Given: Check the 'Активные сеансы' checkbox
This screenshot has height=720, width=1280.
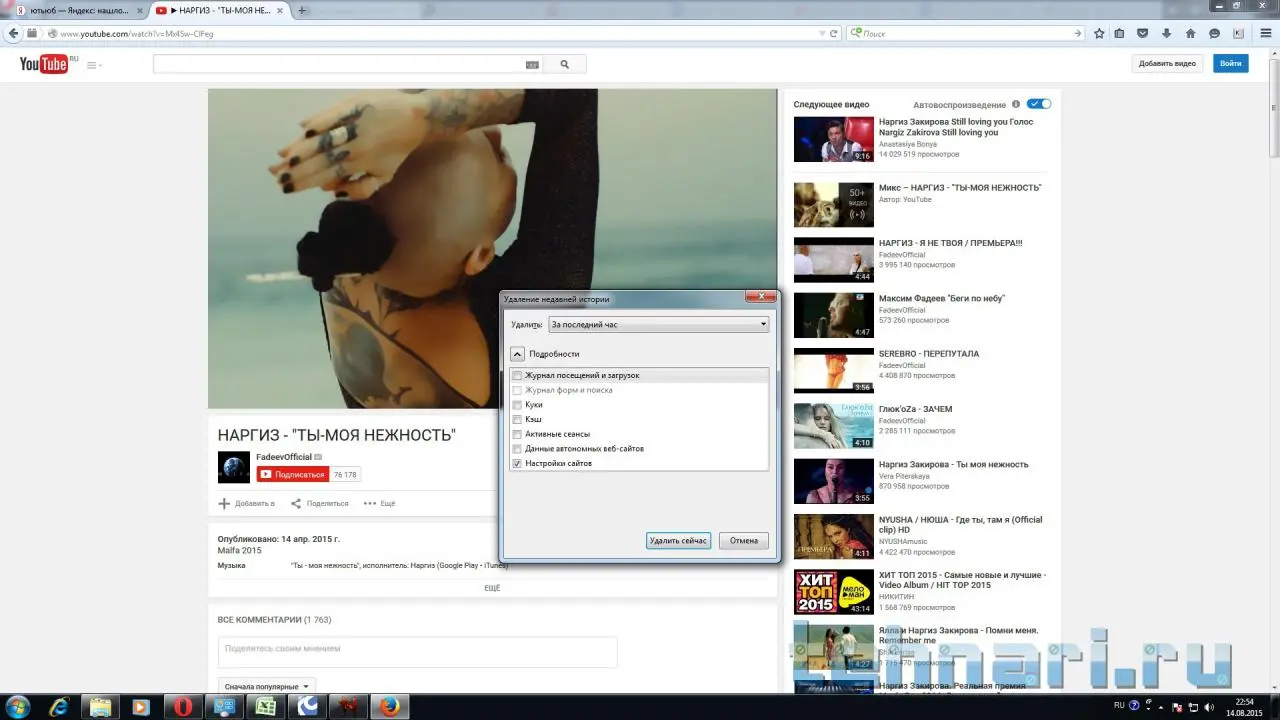Looking at the screenshot, I should [x=517, y=434].
